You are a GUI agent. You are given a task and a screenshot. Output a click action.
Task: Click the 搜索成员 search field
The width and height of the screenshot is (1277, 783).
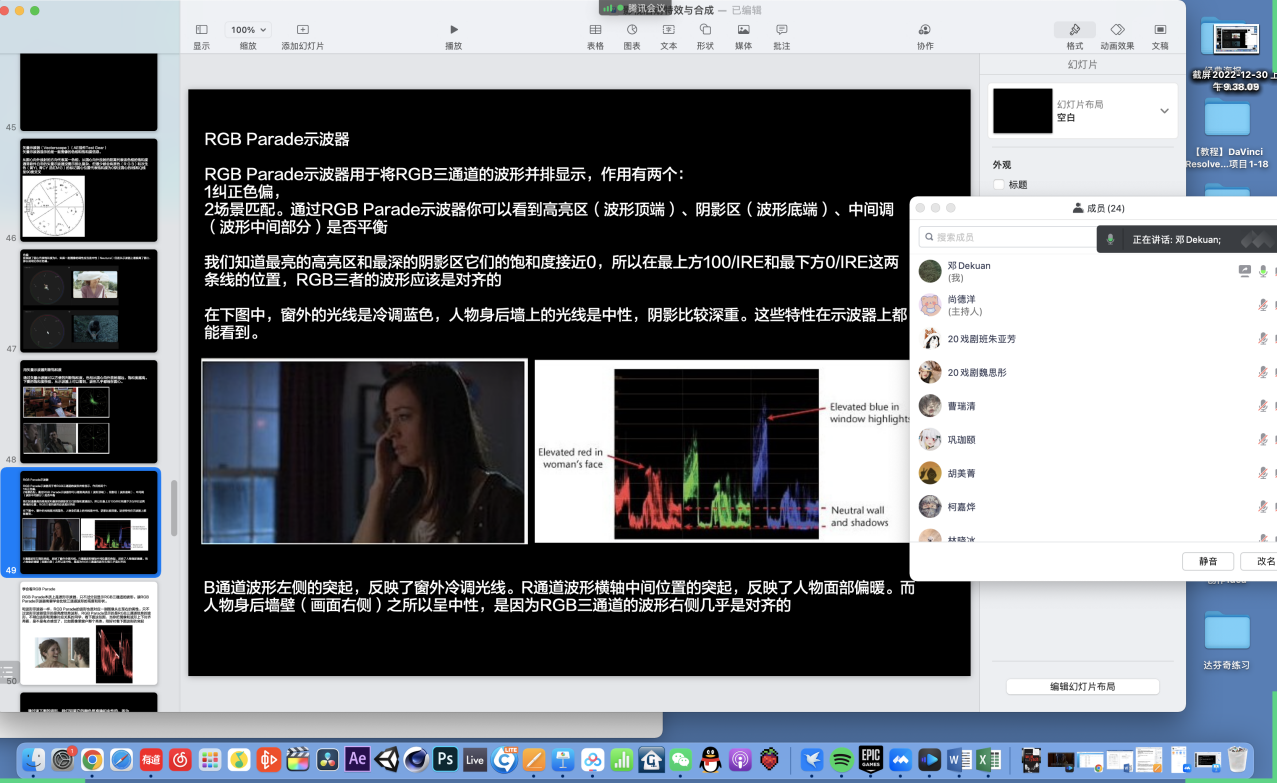tap(1010, 237)
